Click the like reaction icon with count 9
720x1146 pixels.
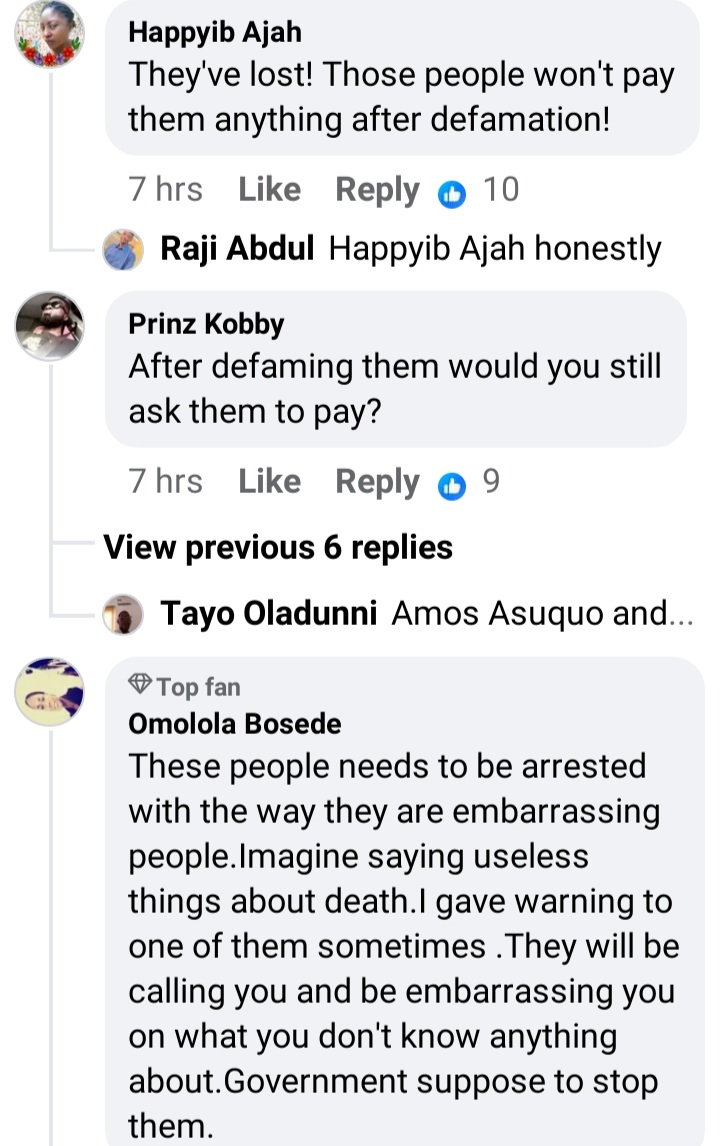pos(453,485)
